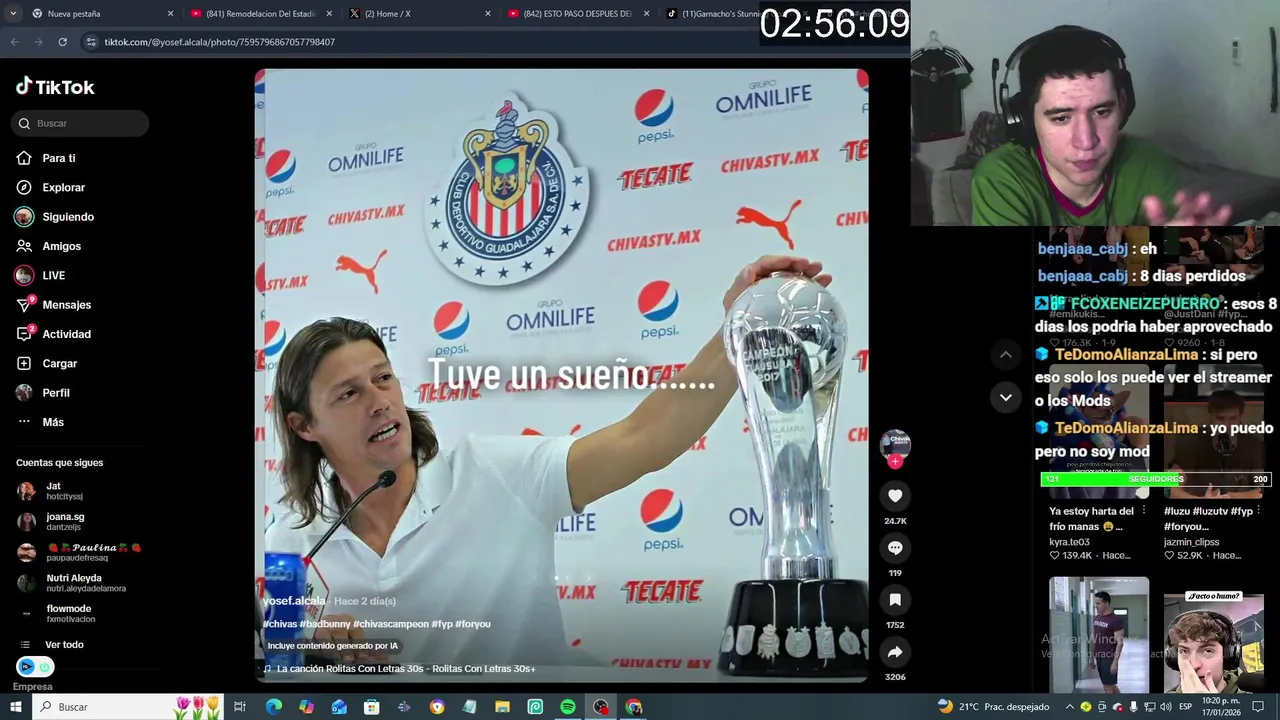Open the Windows Start menu

[x=15, y=707]
